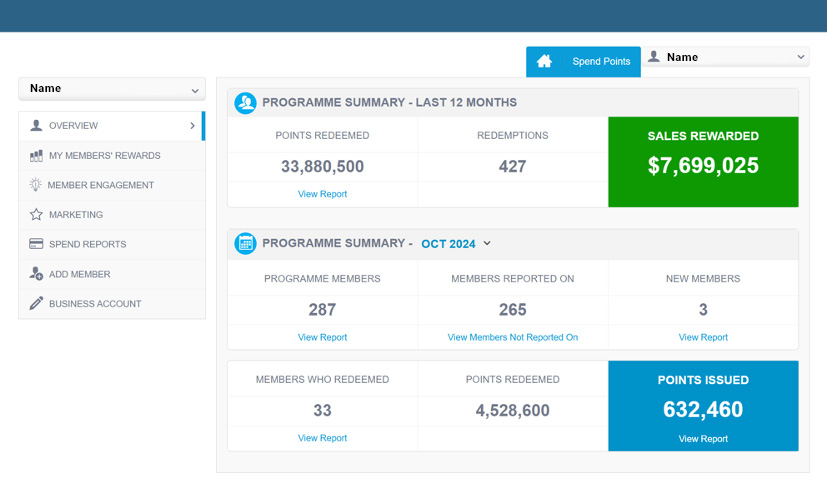View Report under Points Redeemed 33,880,500
The height and width of the screenshot is (488, 827).
pos(322,194)
